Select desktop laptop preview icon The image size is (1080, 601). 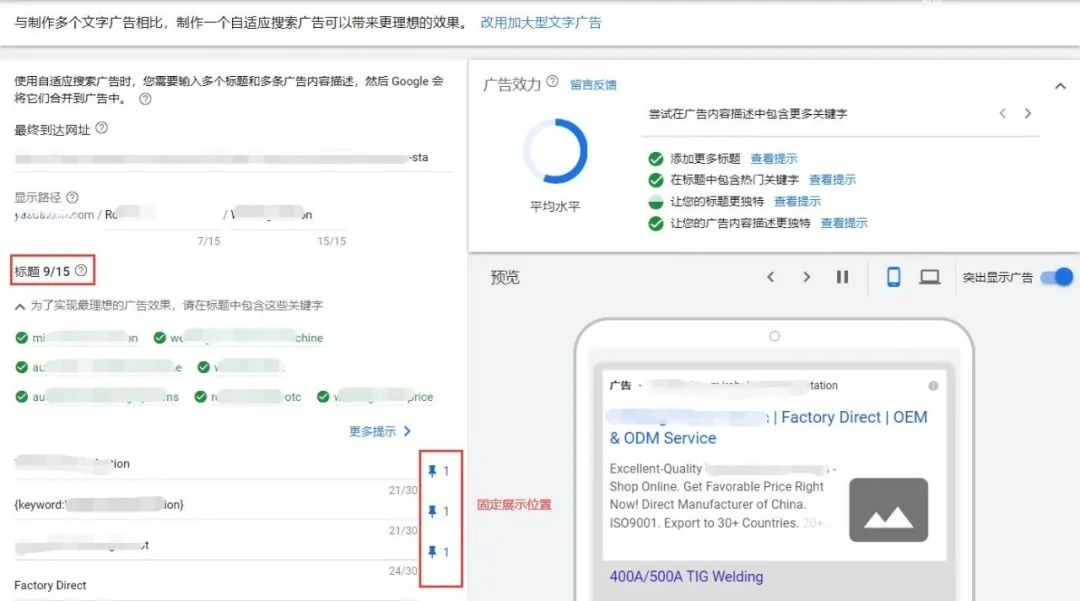pos(929,277)
